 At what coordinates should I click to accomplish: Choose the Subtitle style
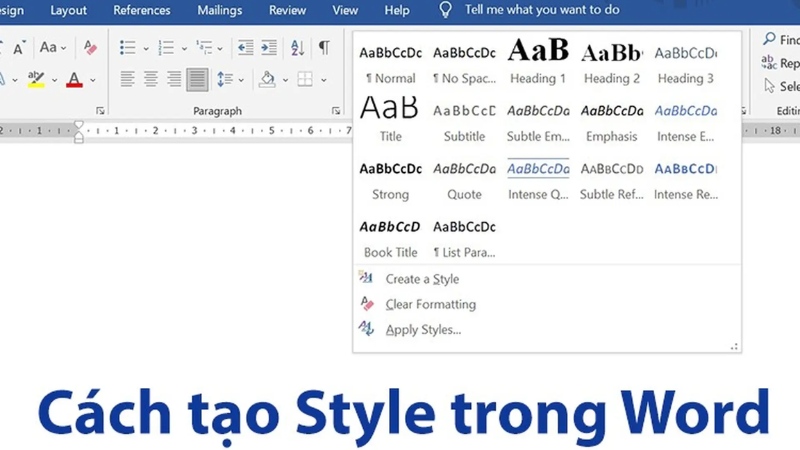[x=464, y=121]
